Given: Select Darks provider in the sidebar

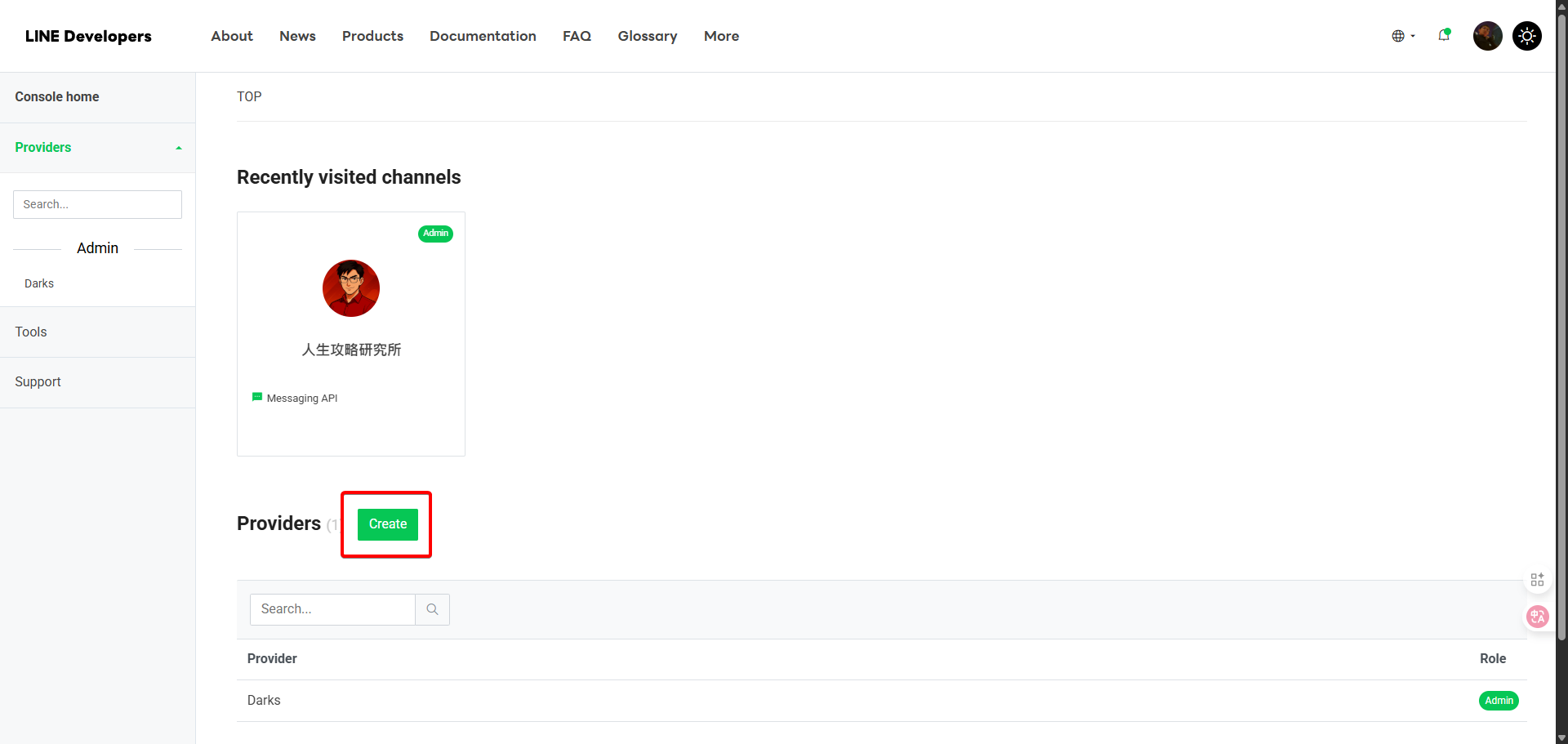Looking at the screenshot, I should point(39,283).
